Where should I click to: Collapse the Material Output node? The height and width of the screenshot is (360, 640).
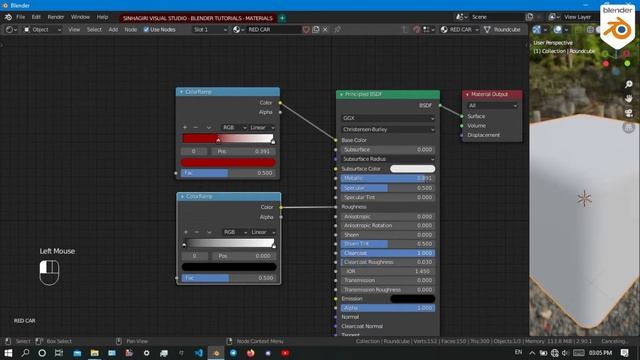467,94
